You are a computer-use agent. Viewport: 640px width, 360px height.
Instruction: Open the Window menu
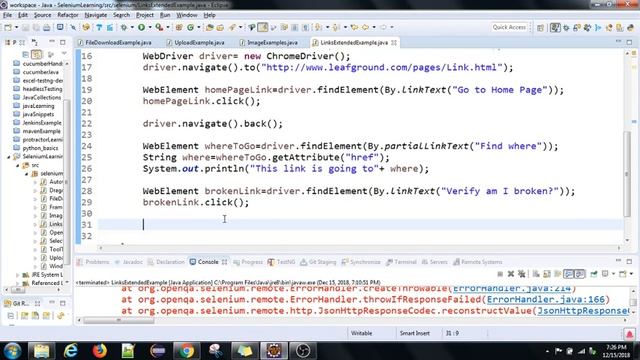coord(187,15)
